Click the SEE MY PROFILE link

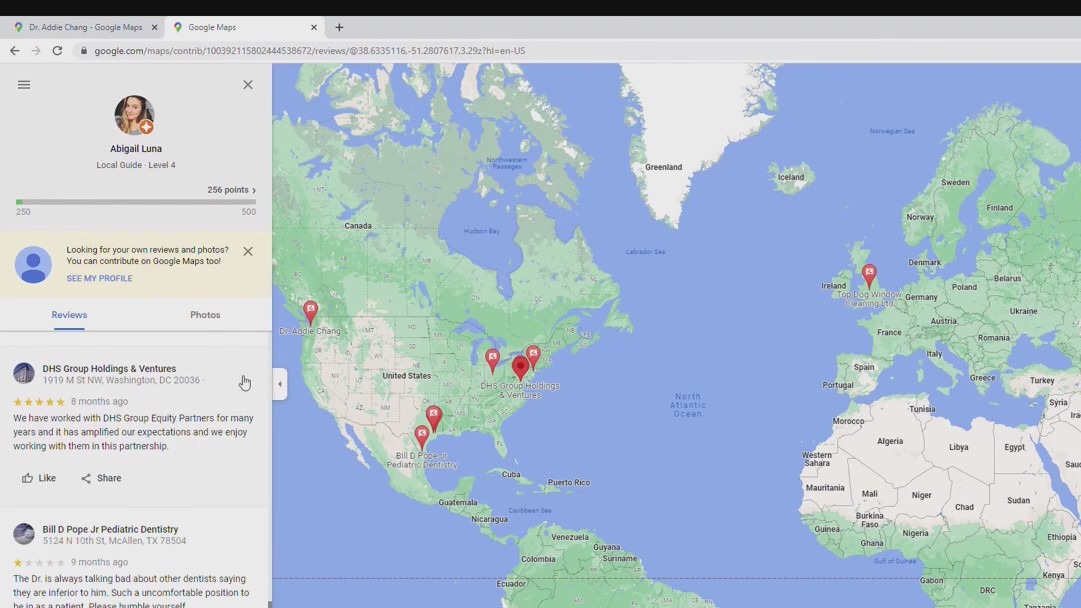[x=99, y=279]
